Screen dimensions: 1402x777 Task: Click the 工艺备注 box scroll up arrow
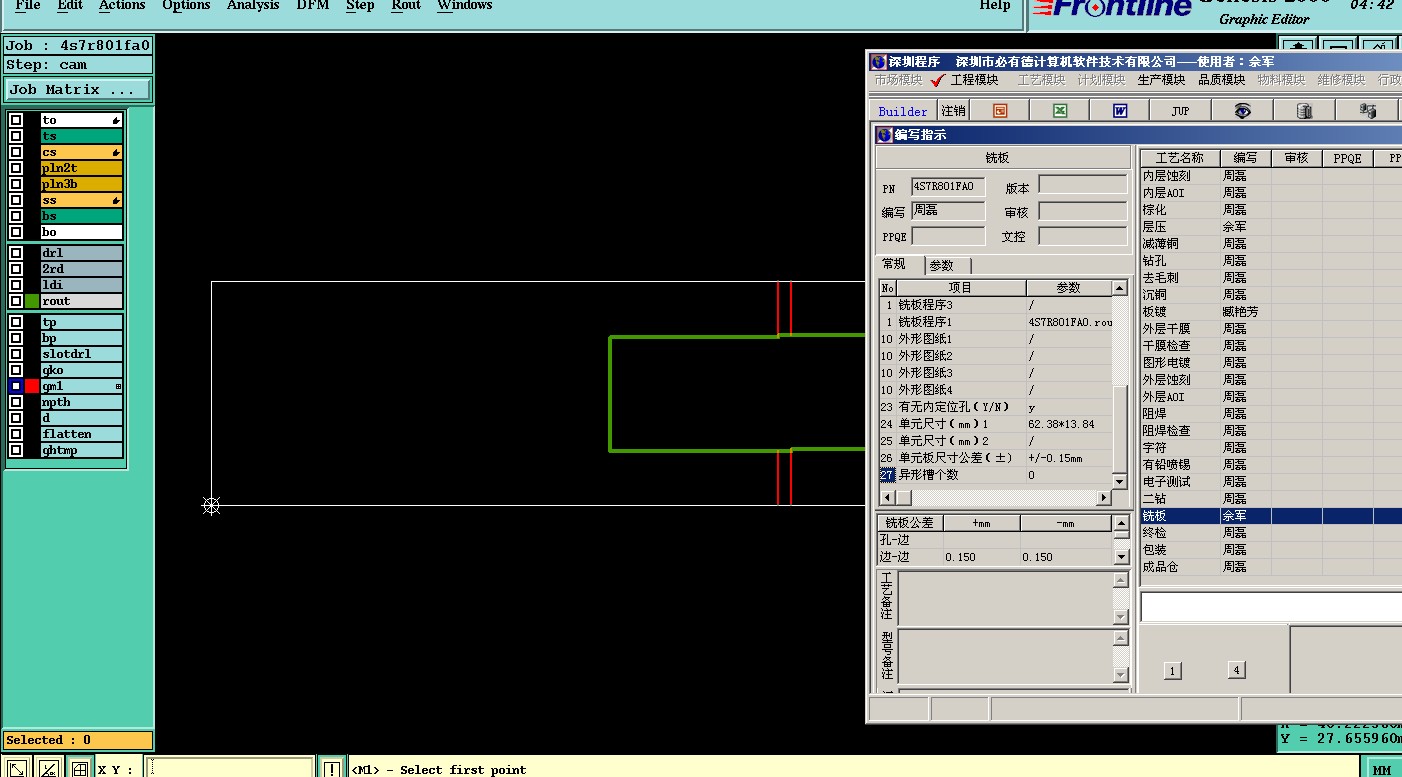[1121, 578]
